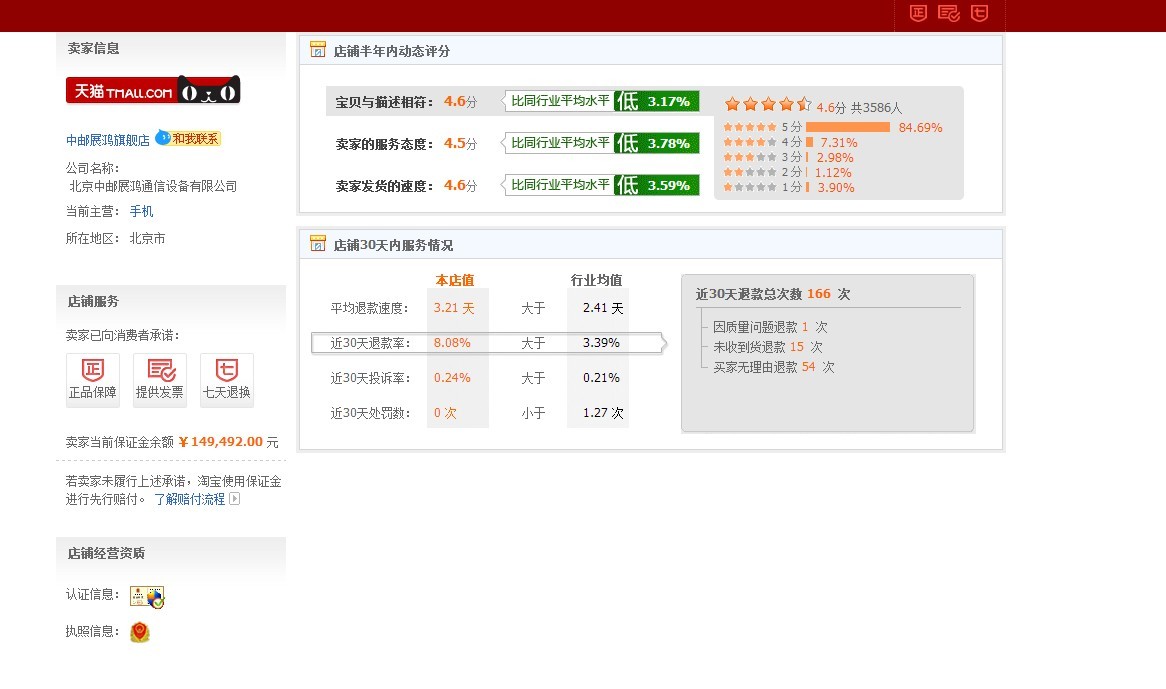Image resolution: width=1166 pixels, height=689 pixels.
Task: Select the 近30天处罚数 service row
Action: coord(477,413)
